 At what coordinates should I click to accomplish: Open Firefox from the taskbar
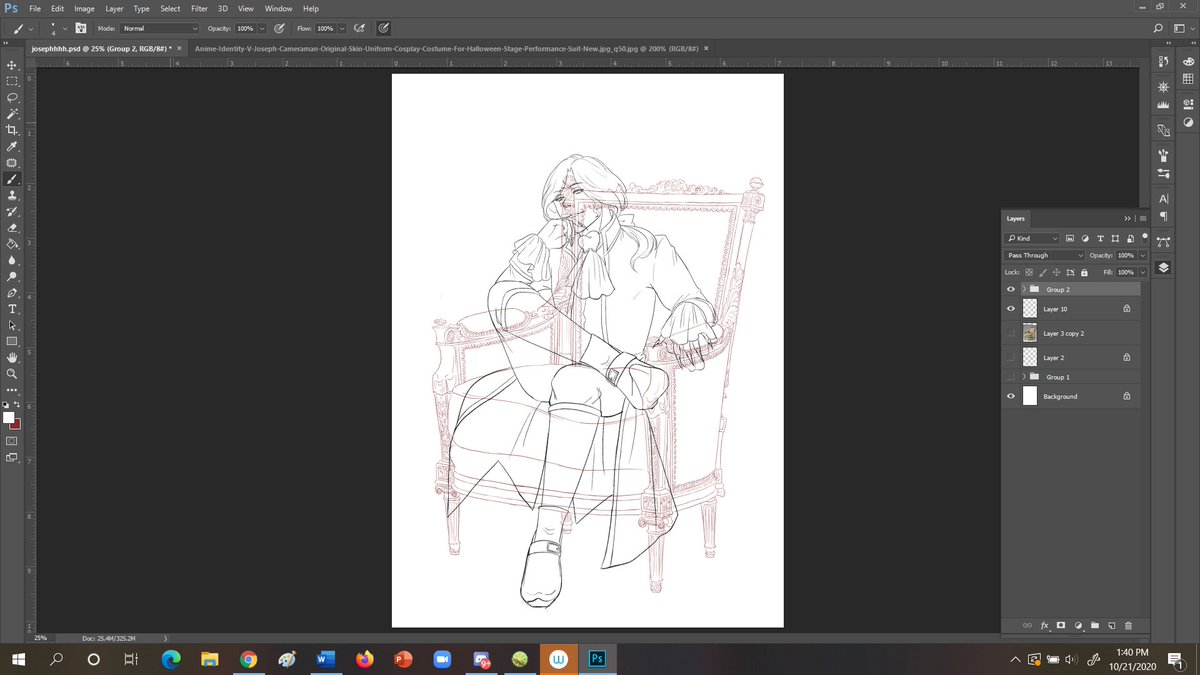[x=364, y=659]
